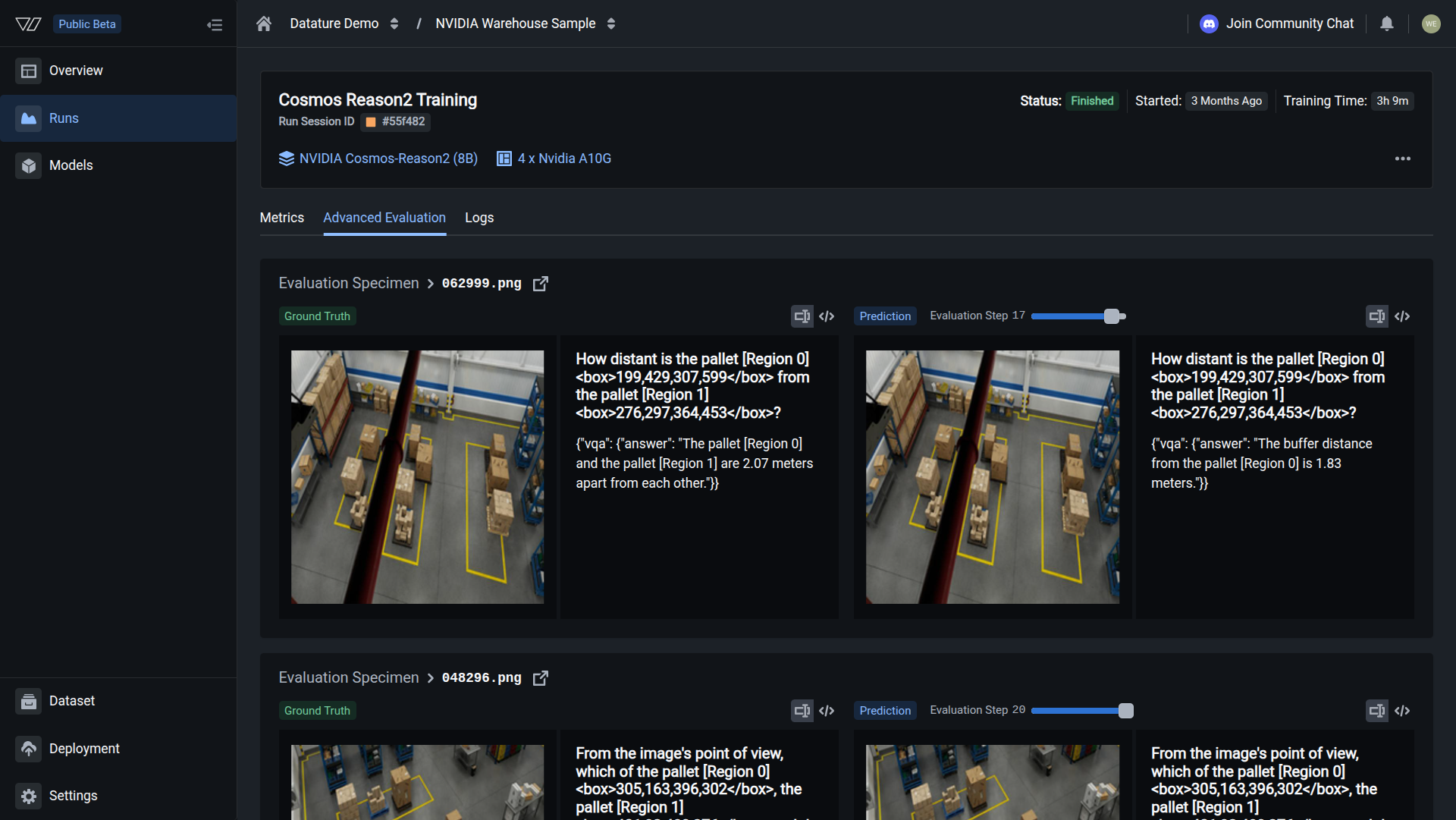Toggle annotation view for 062999 prediction

[1377, 316]
